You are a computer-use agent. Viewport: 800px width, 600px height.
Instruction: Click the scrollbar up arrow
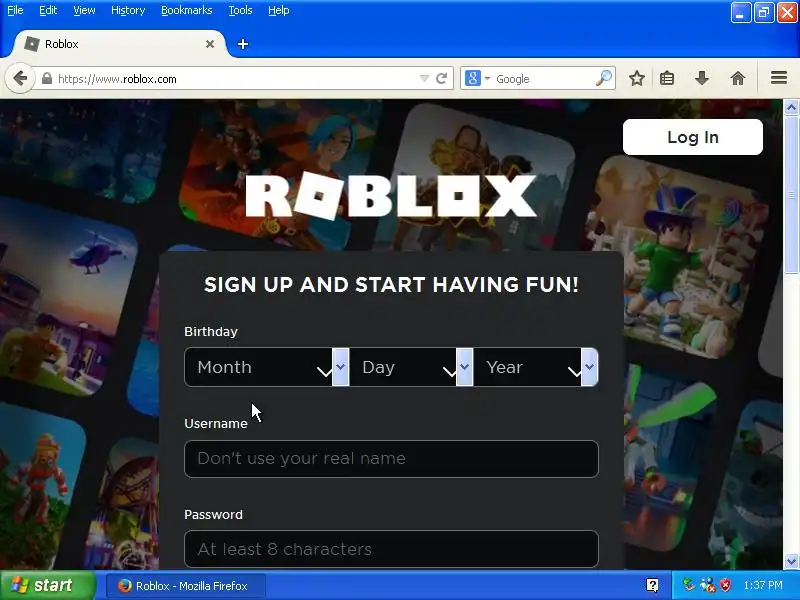[x=791, y=107]
